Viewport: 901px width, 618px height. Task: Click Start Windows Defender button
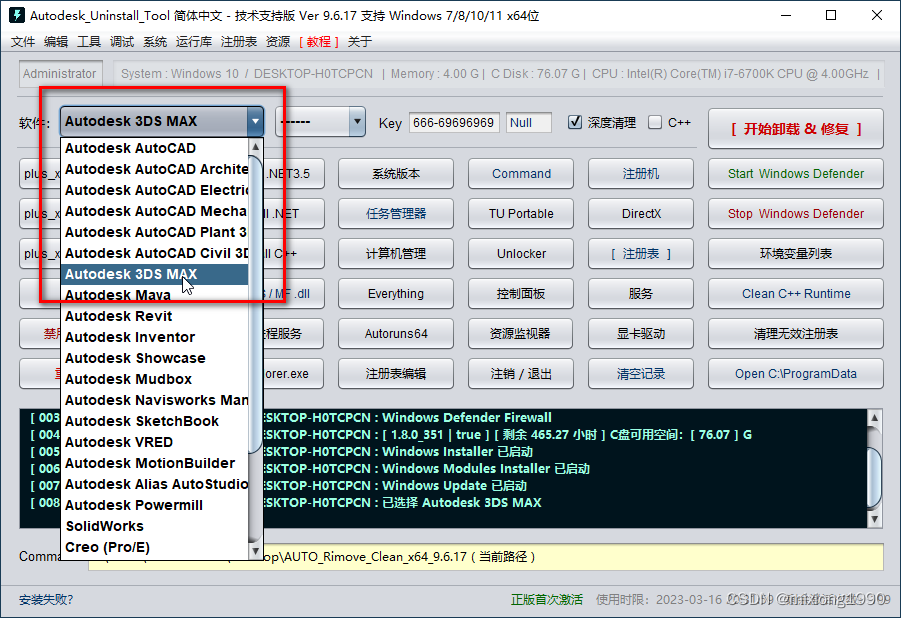pos(796,174)
